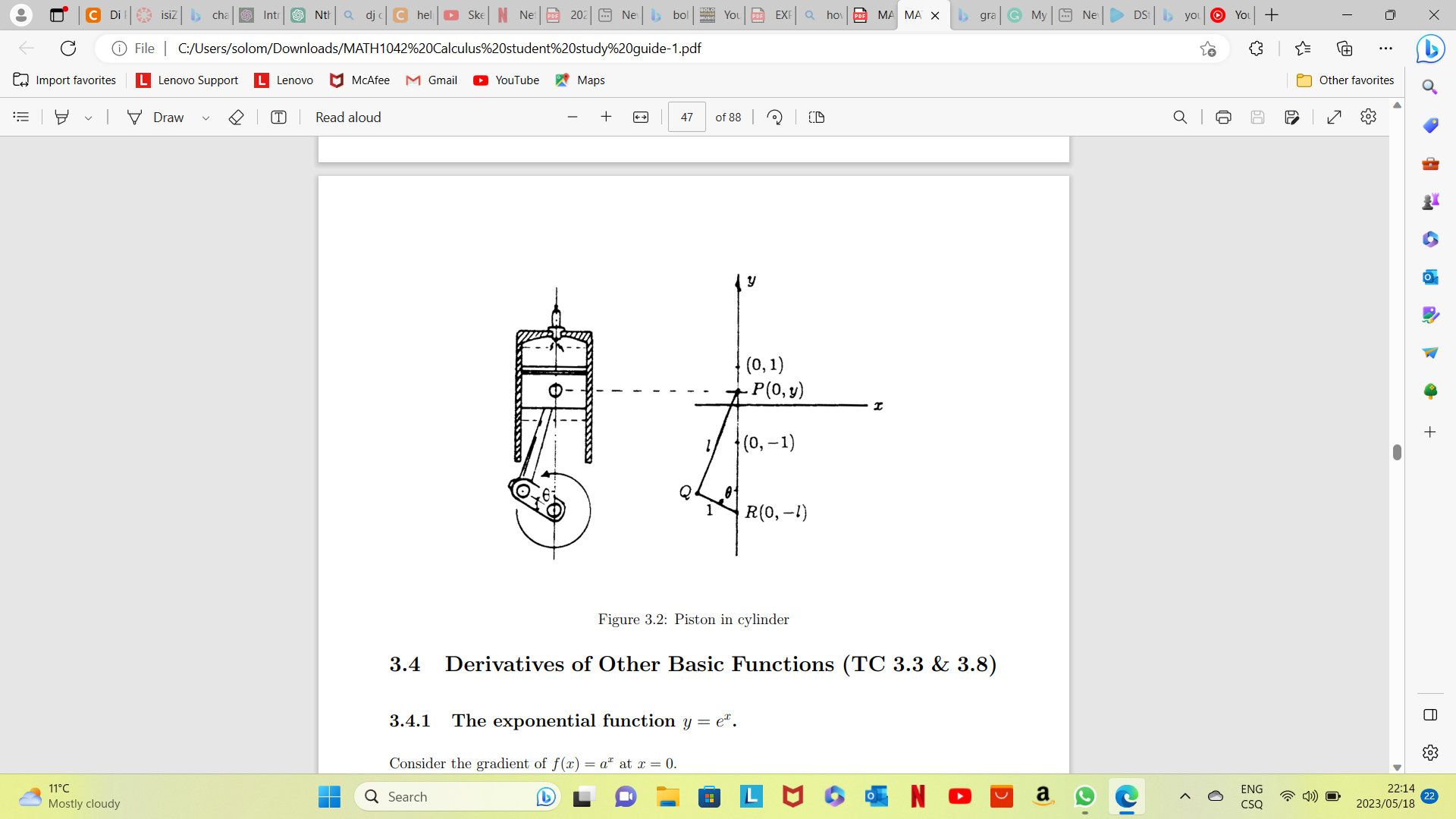Expand the highlighter options chevron

(x=89, y=117)
